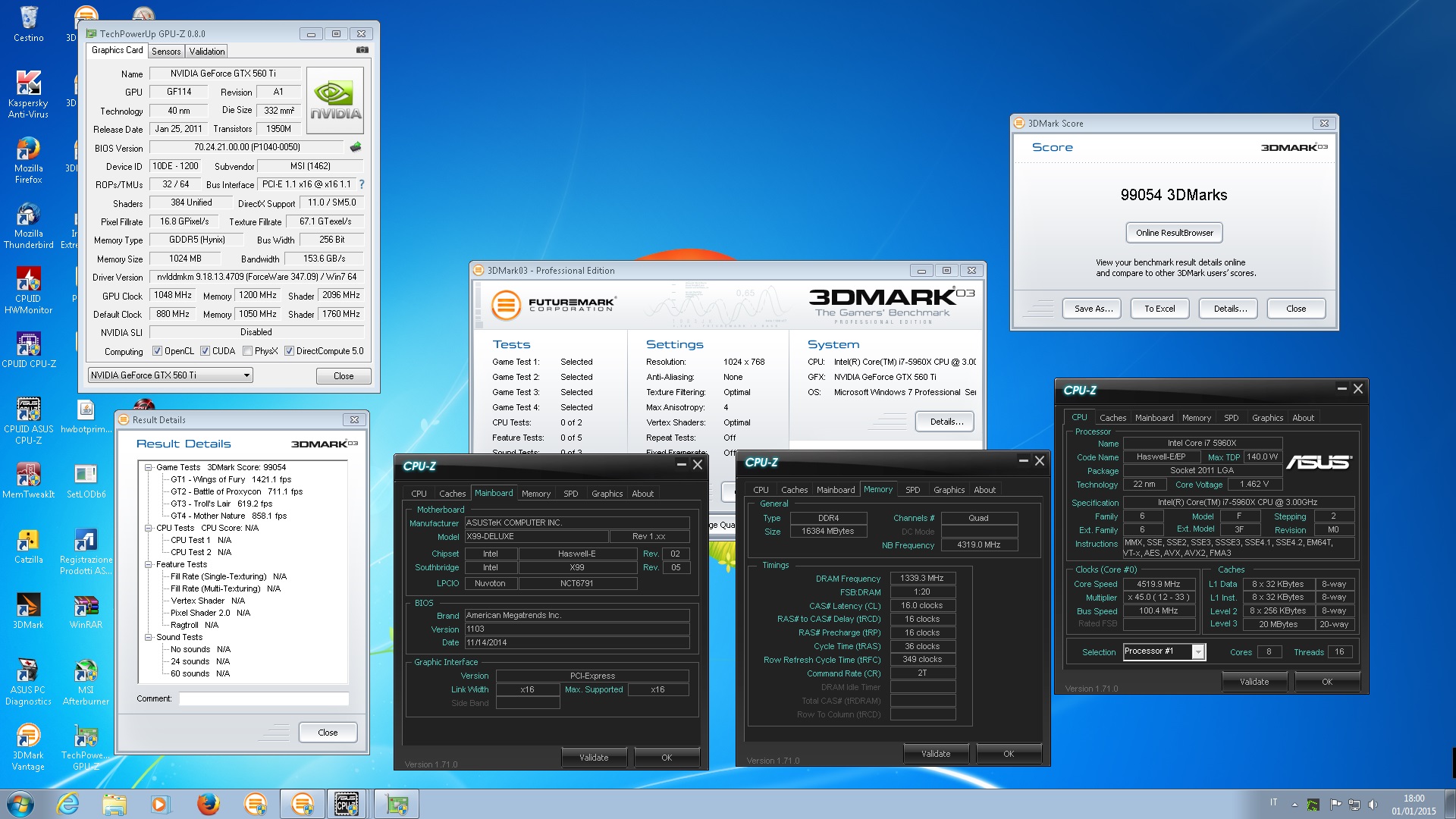The height and width of the screenshot is (819, 1456).
Task: Show hidden system tray icons arrow
Action: tap(1294, 805)
